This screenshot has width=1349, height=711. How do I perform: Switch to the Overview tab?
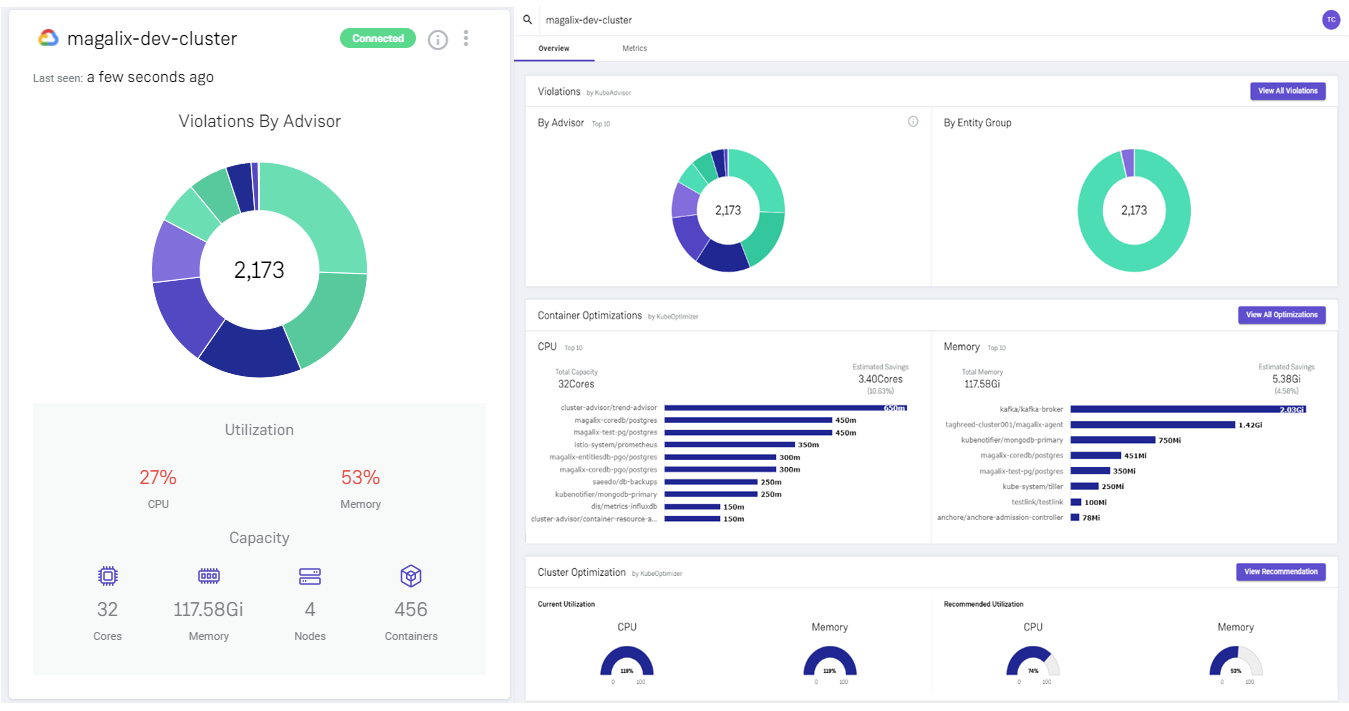[x=554, y=49]
